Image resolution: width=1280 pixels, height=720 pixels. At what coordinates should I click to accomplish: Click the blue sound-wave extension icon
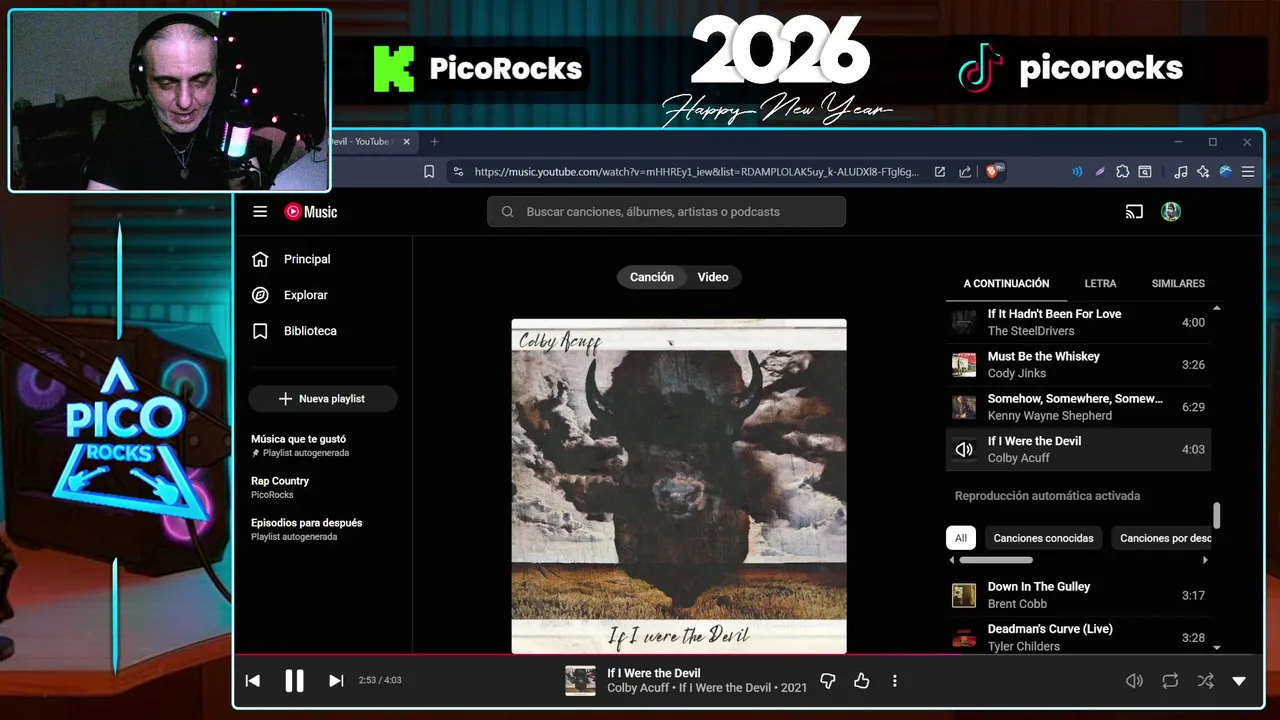pos(1077,172)
